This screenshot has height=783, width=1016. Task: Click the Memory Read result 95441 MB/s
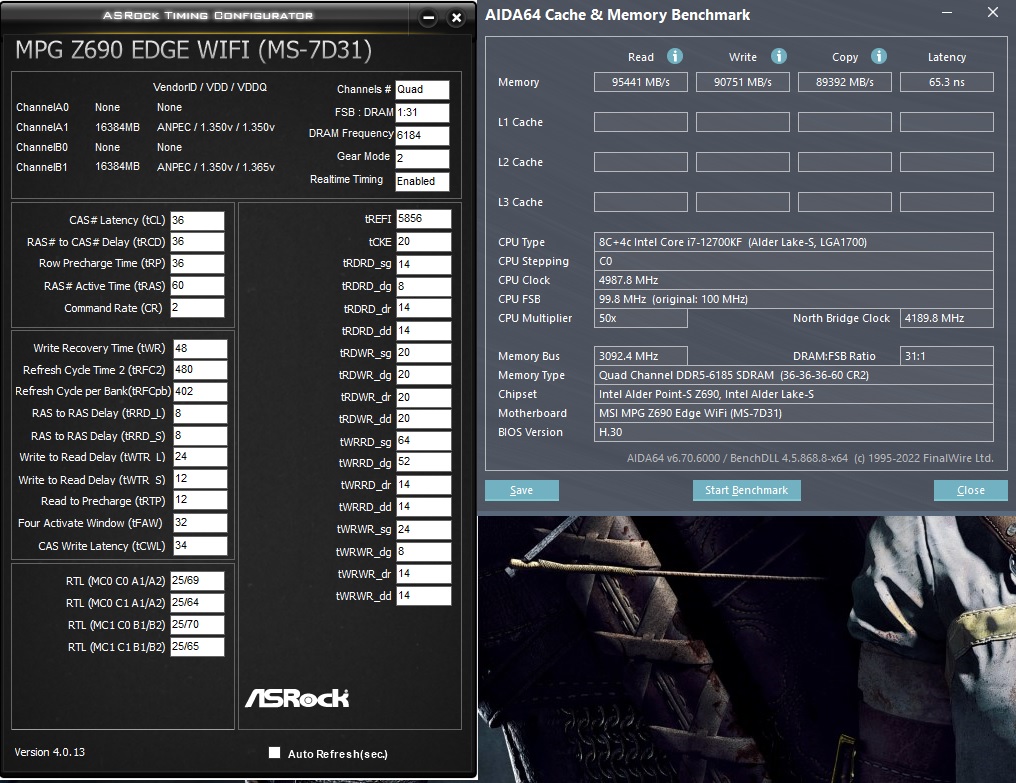pos(641,82)
